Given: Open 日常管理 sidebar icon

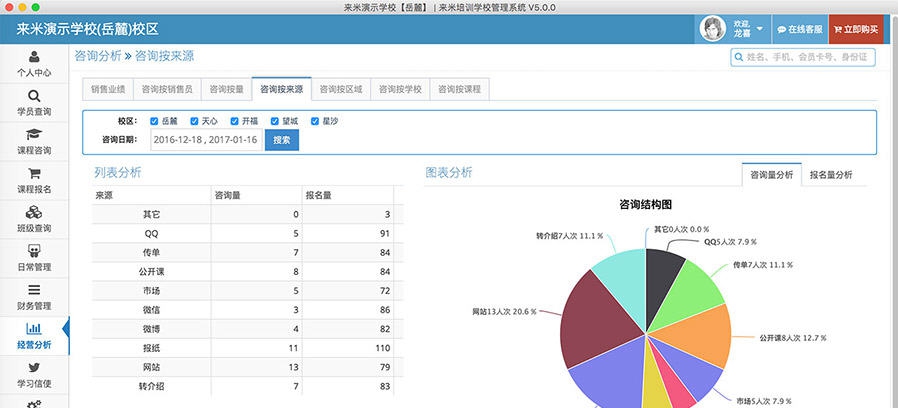Looking at the screenshot, I should pos(34,251).
